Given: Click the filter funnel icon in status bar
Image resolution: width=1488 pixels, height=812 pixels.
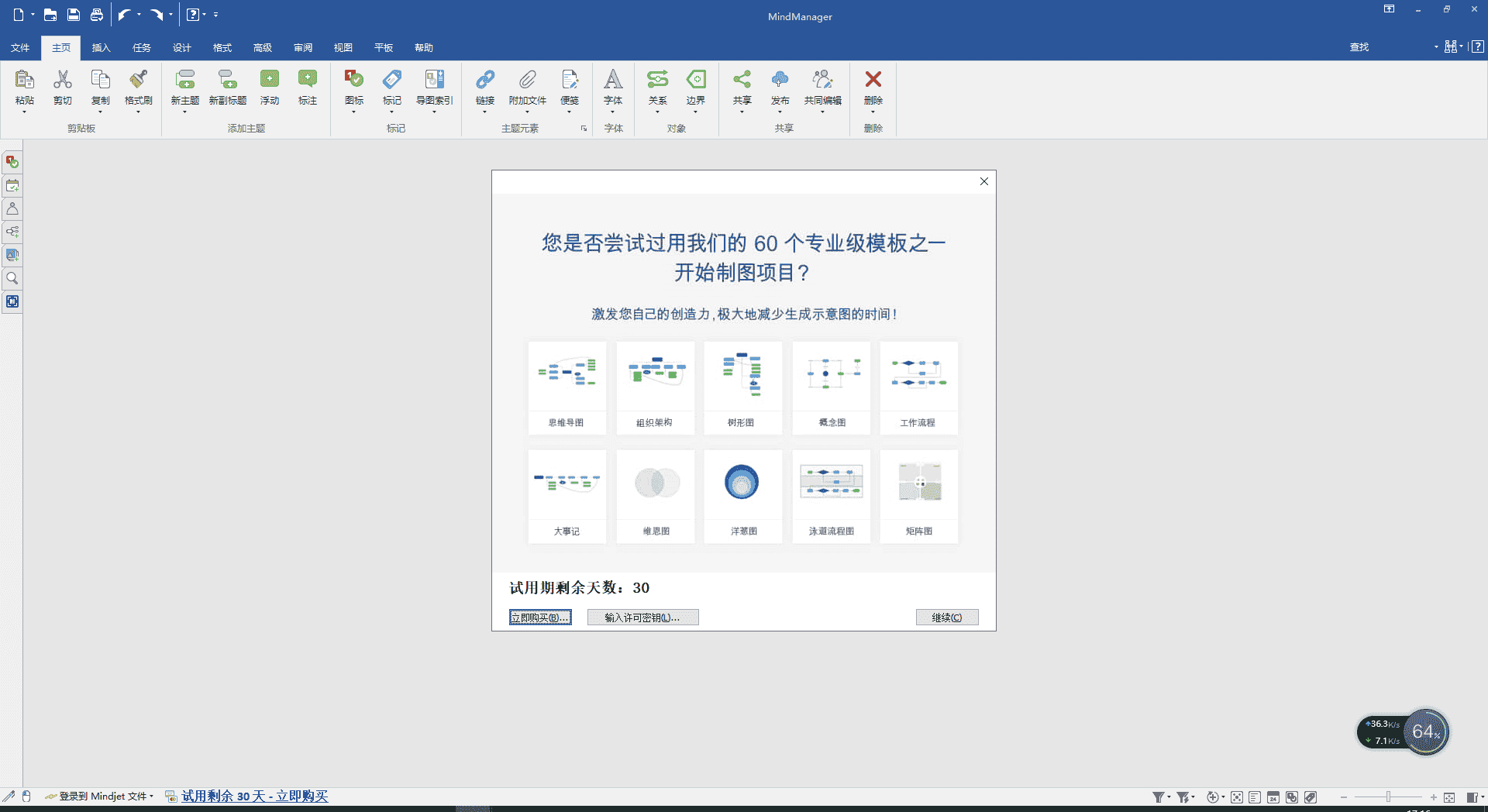Looking at the screenshot, I should pyautogui.click(x=1158, y=797).
